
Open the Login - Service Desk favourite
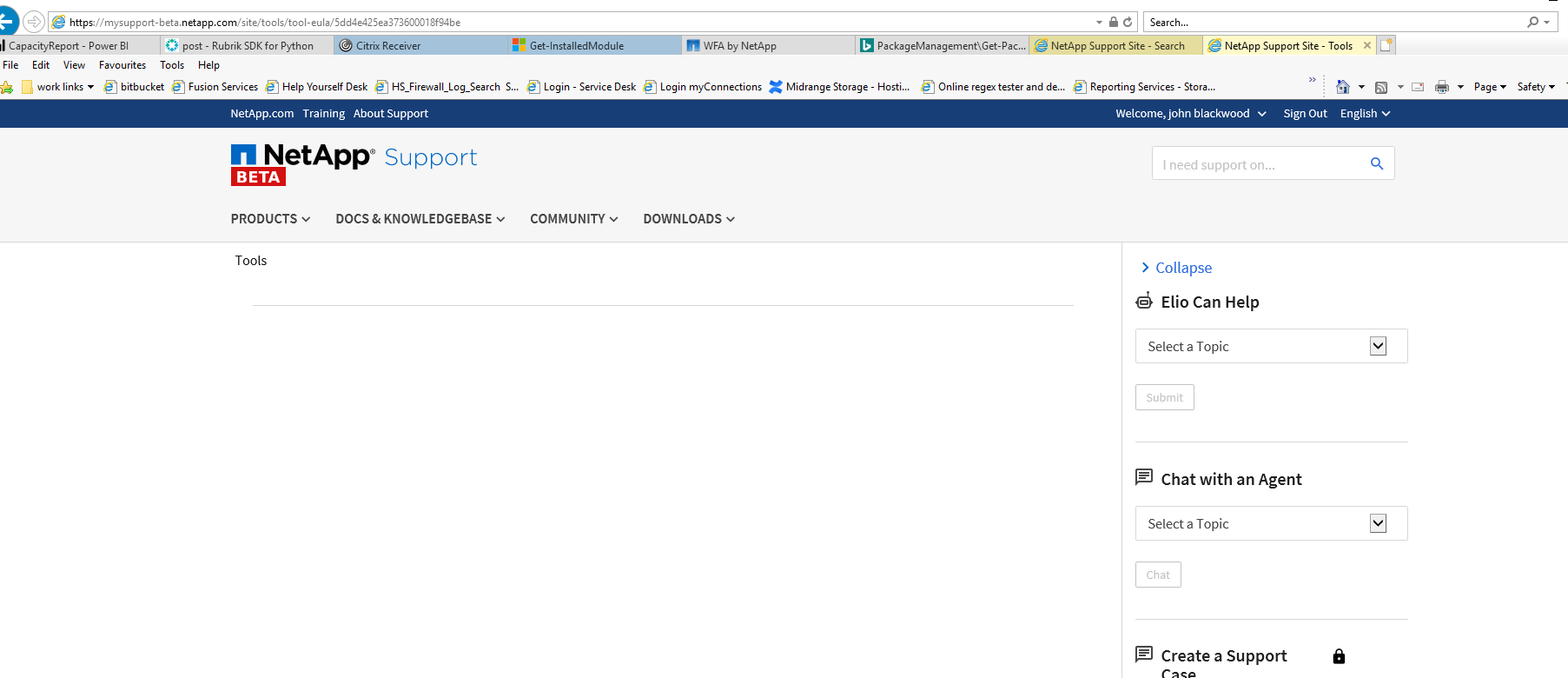coord(581,87)
